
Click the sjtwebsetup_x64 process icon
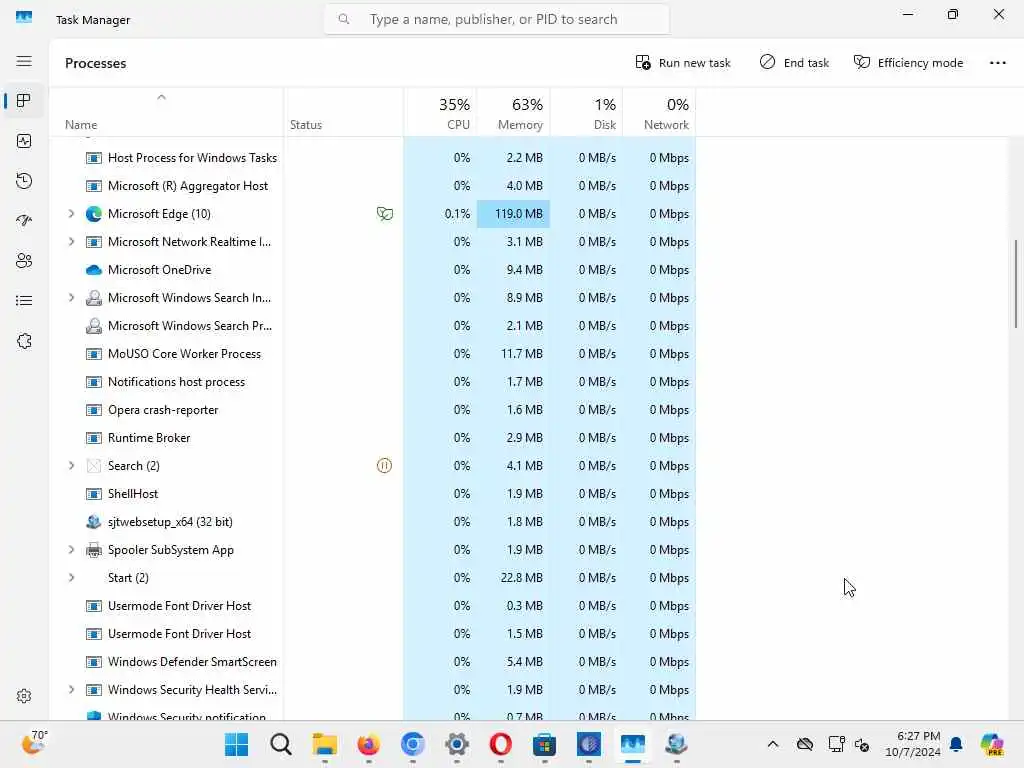pos(94,522)
